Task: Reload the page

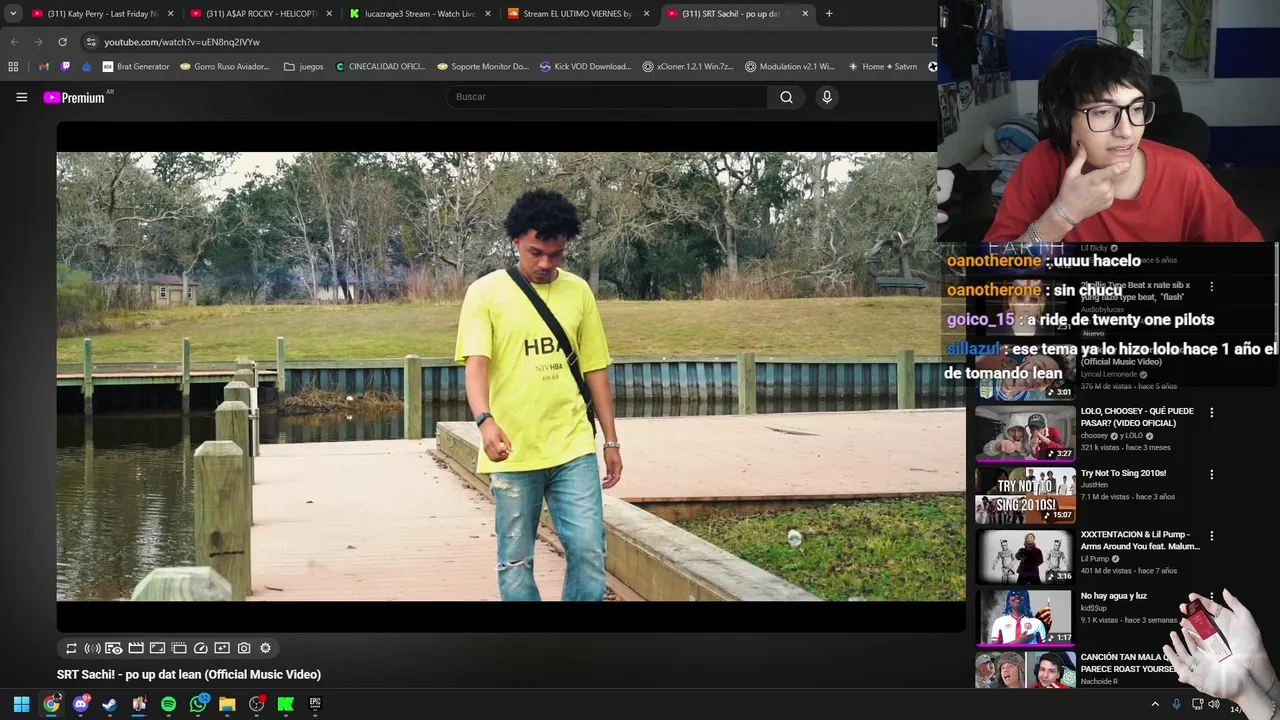Action: (62, 42)
